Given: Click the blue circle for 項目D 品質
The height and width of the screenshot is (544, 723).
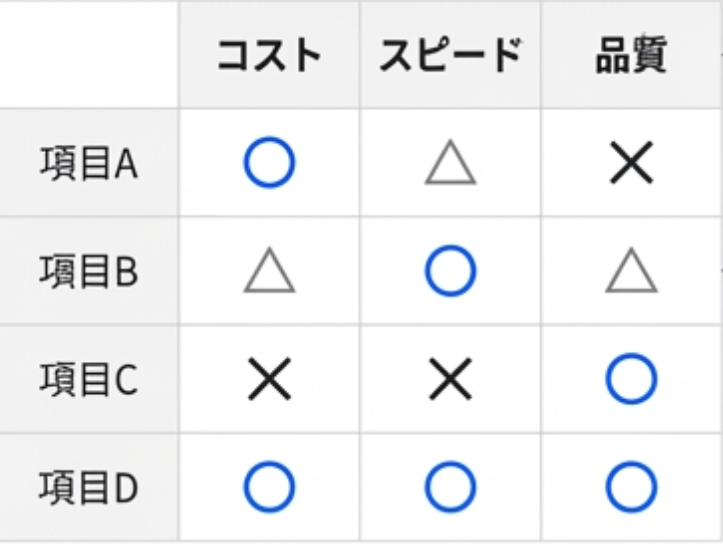Looking at the screenshot, I should click(631, 487).
